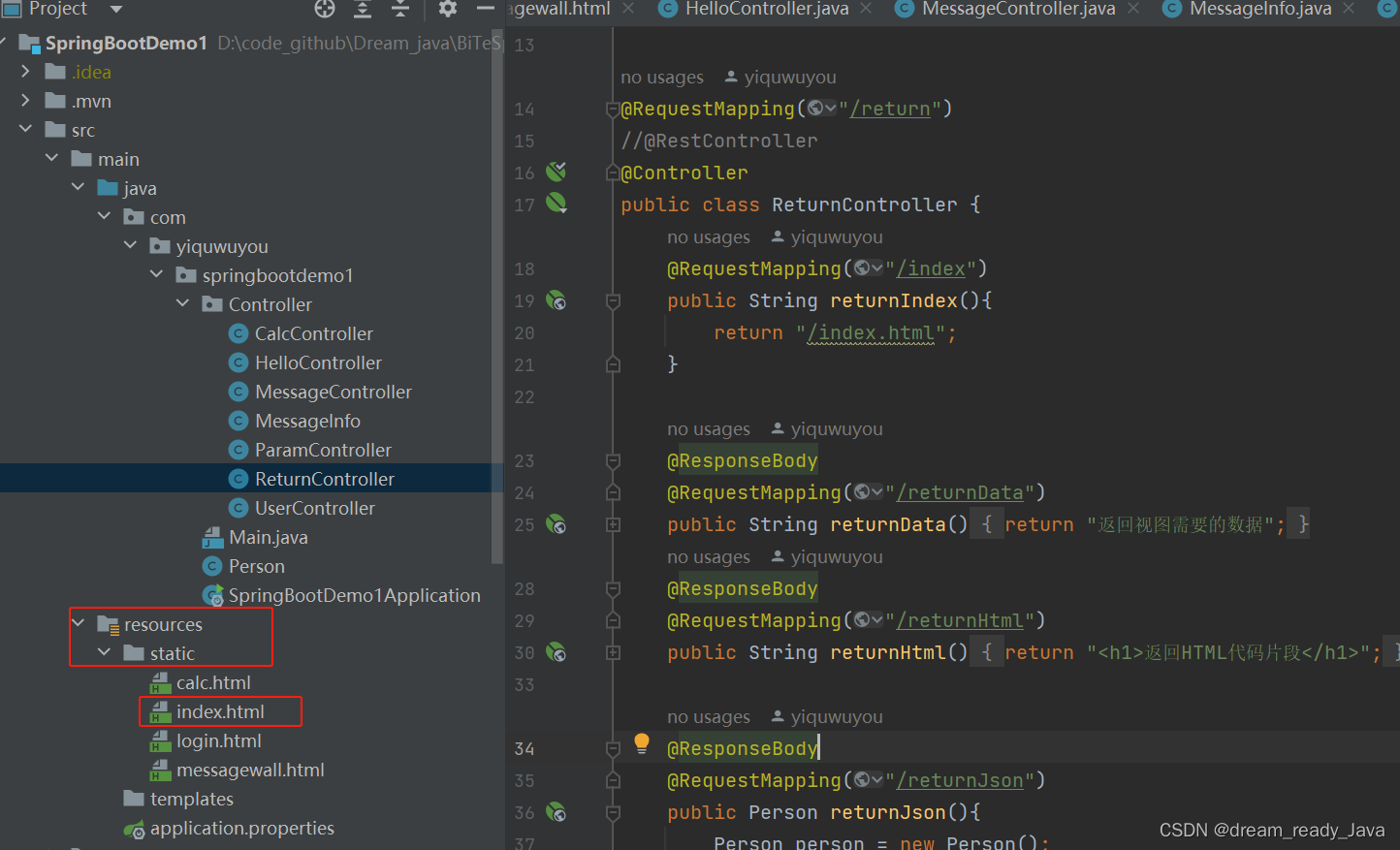
Task: Expand folded returnData method on line 25
Action: click(x=613, y=524)
